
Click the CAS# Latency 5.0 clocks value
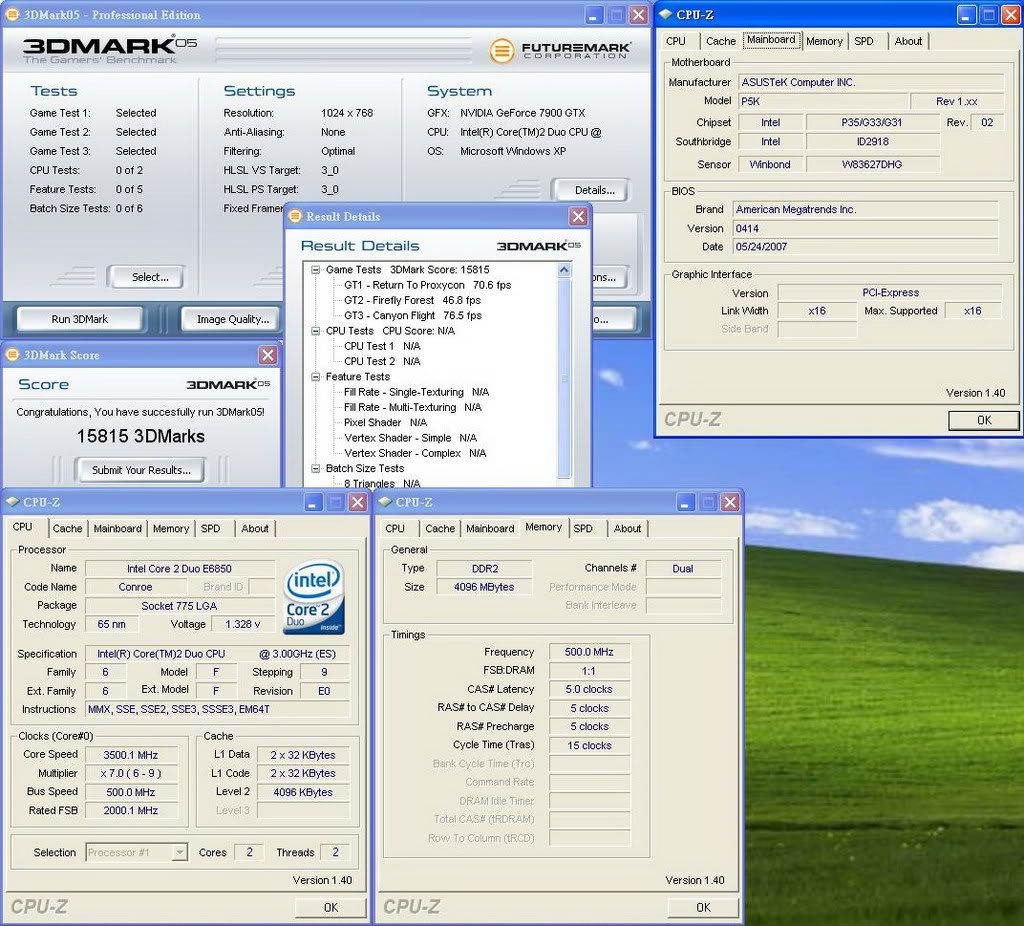tap(589, 689)
